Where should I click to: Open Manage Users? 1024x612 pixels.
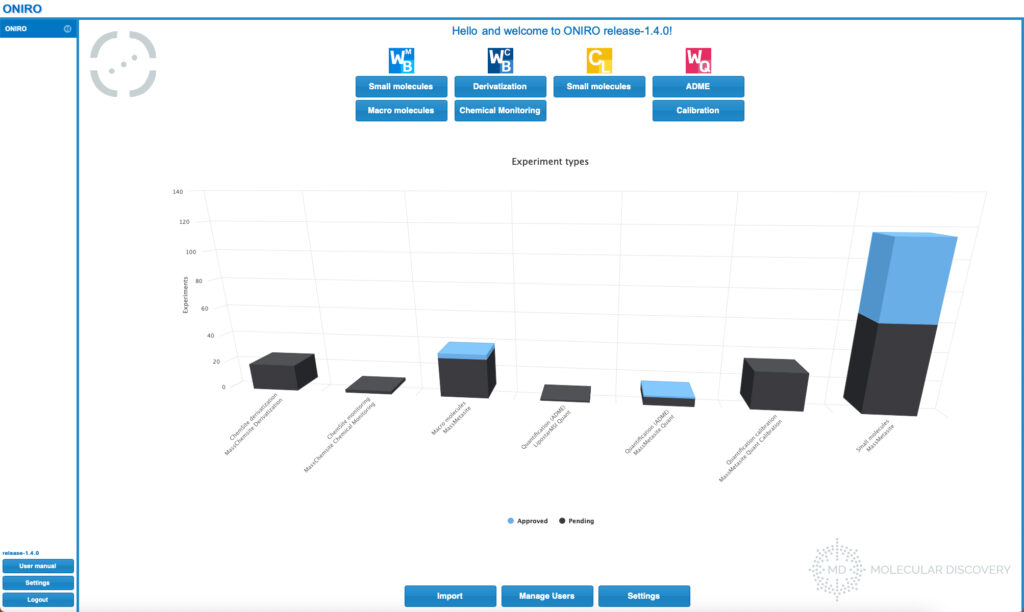547,595
